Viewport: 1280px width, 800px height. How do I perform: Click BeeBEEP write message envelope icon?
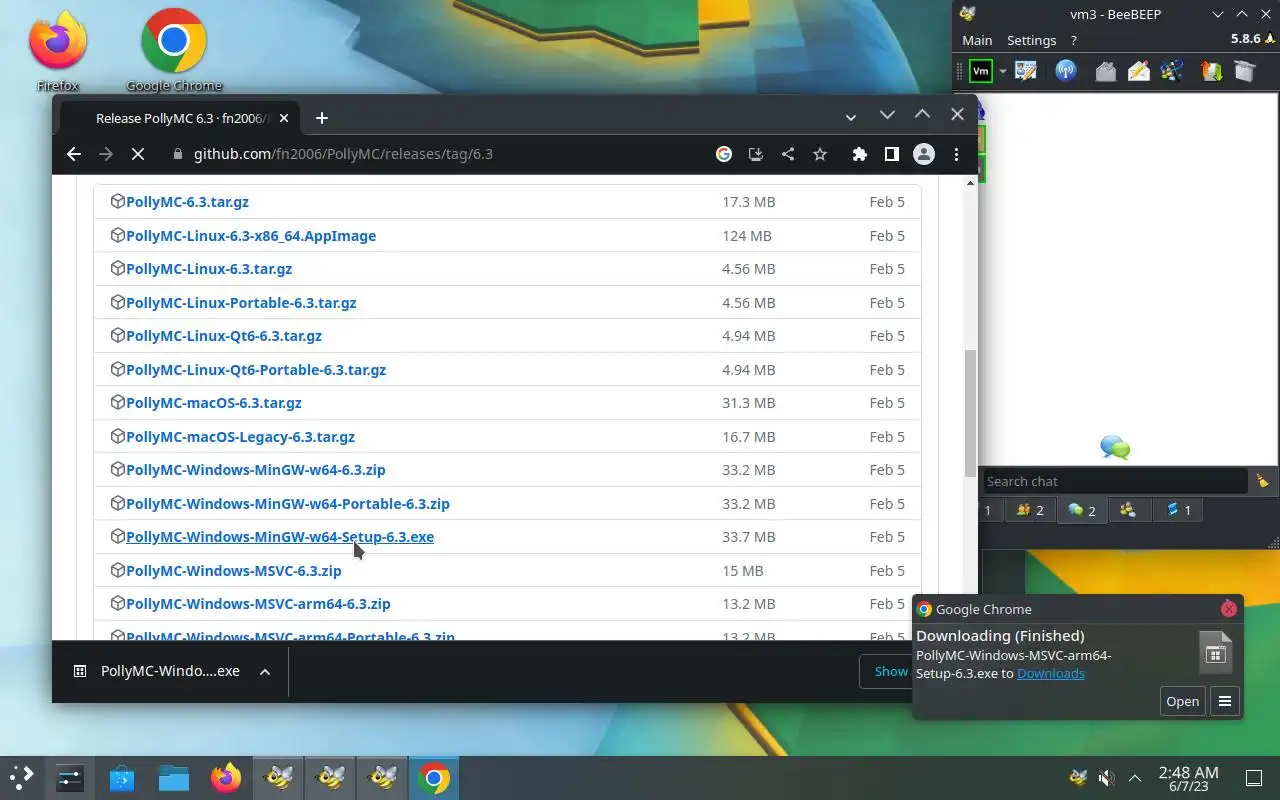[x=1138, y=71]
